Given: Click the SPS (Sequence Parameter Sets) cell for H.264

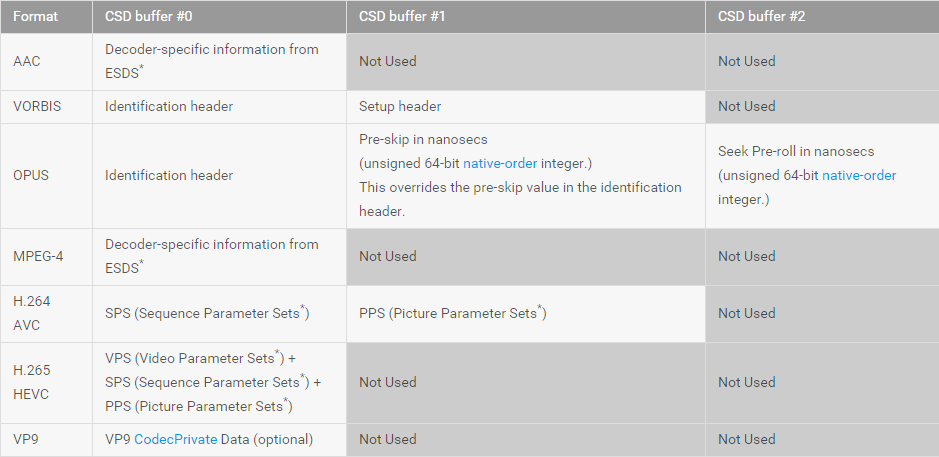Looking at the screenshot, I should (x=219, y=313).
